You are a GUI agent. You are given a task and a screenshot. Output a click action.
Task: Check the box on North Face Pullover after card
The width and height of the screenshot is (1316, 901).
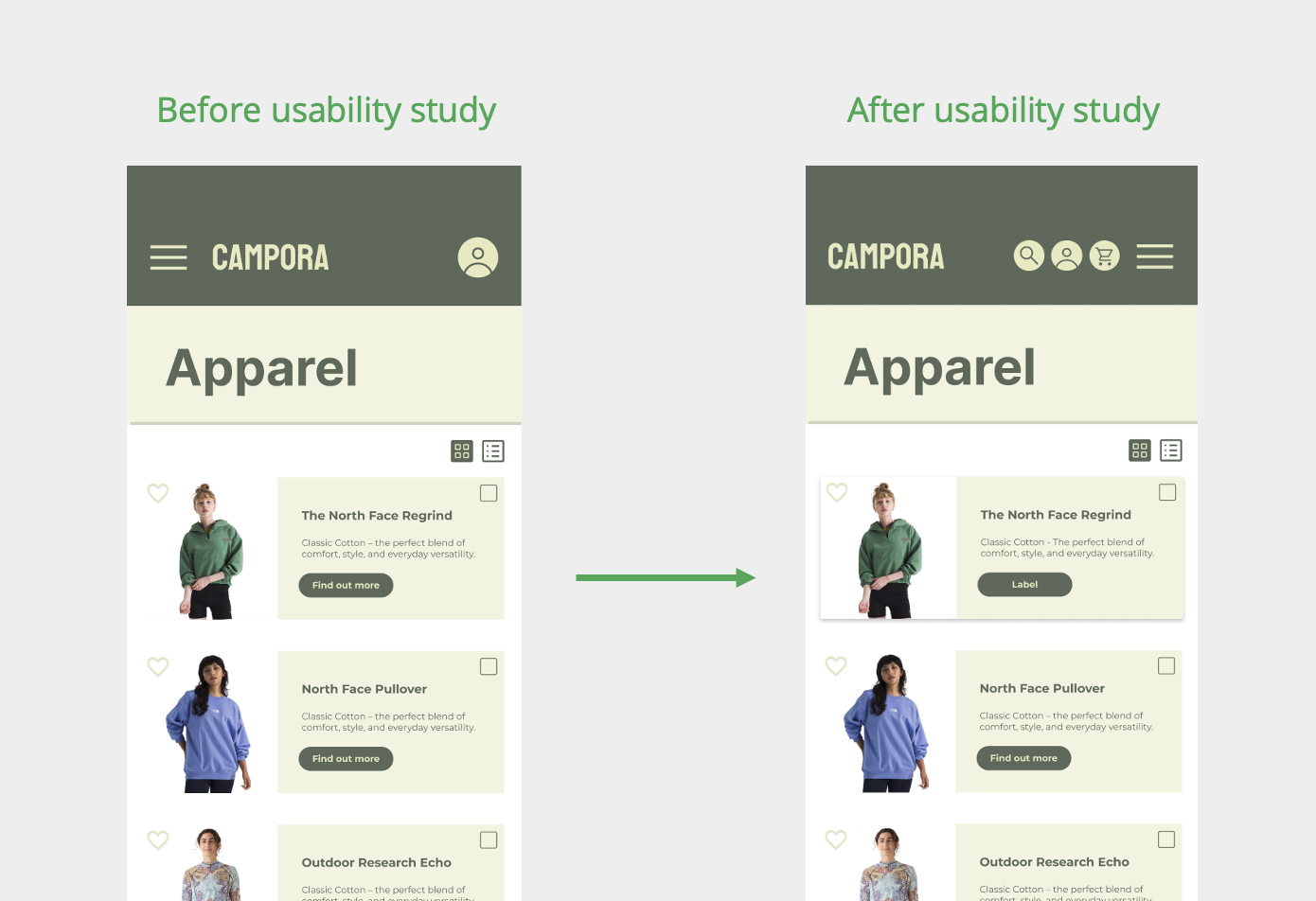1166,666
